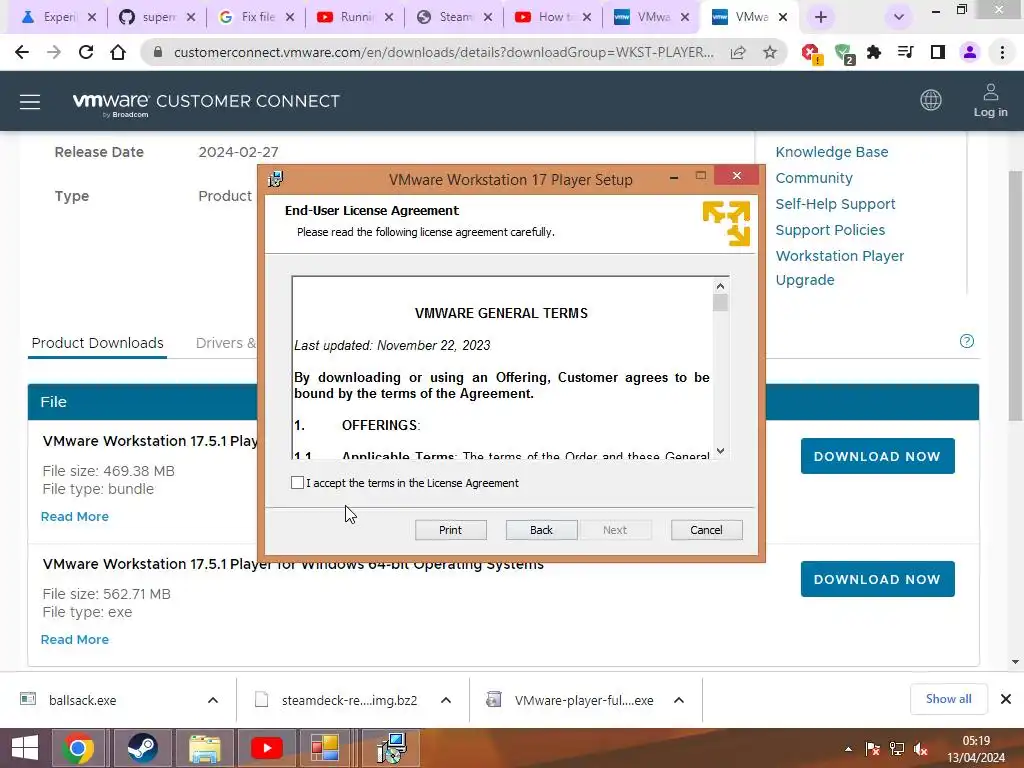Open the Self-Help Support link
Viewport: 1024px width, 768px height.
835,204
